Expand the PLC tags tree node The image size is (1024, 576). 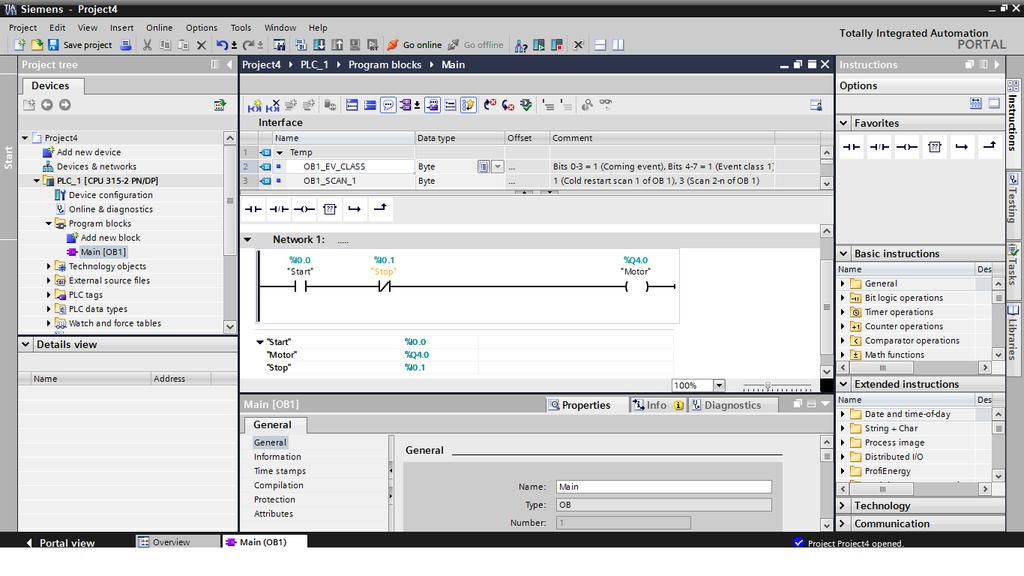[48, 295]
